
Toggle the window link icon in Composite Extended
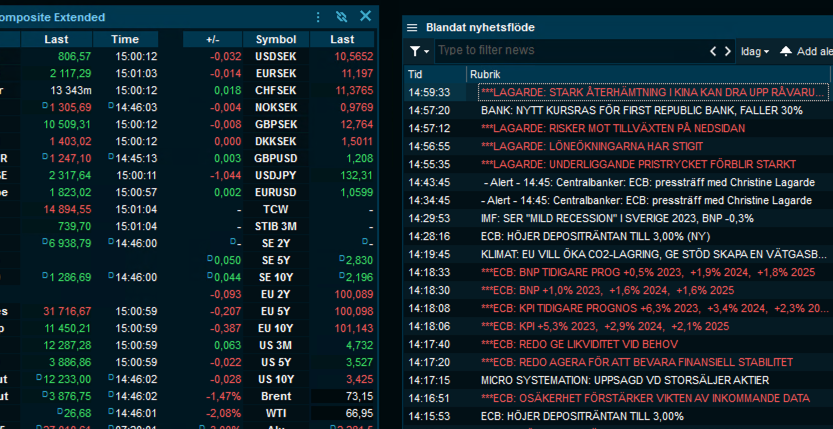pos(342,17)
